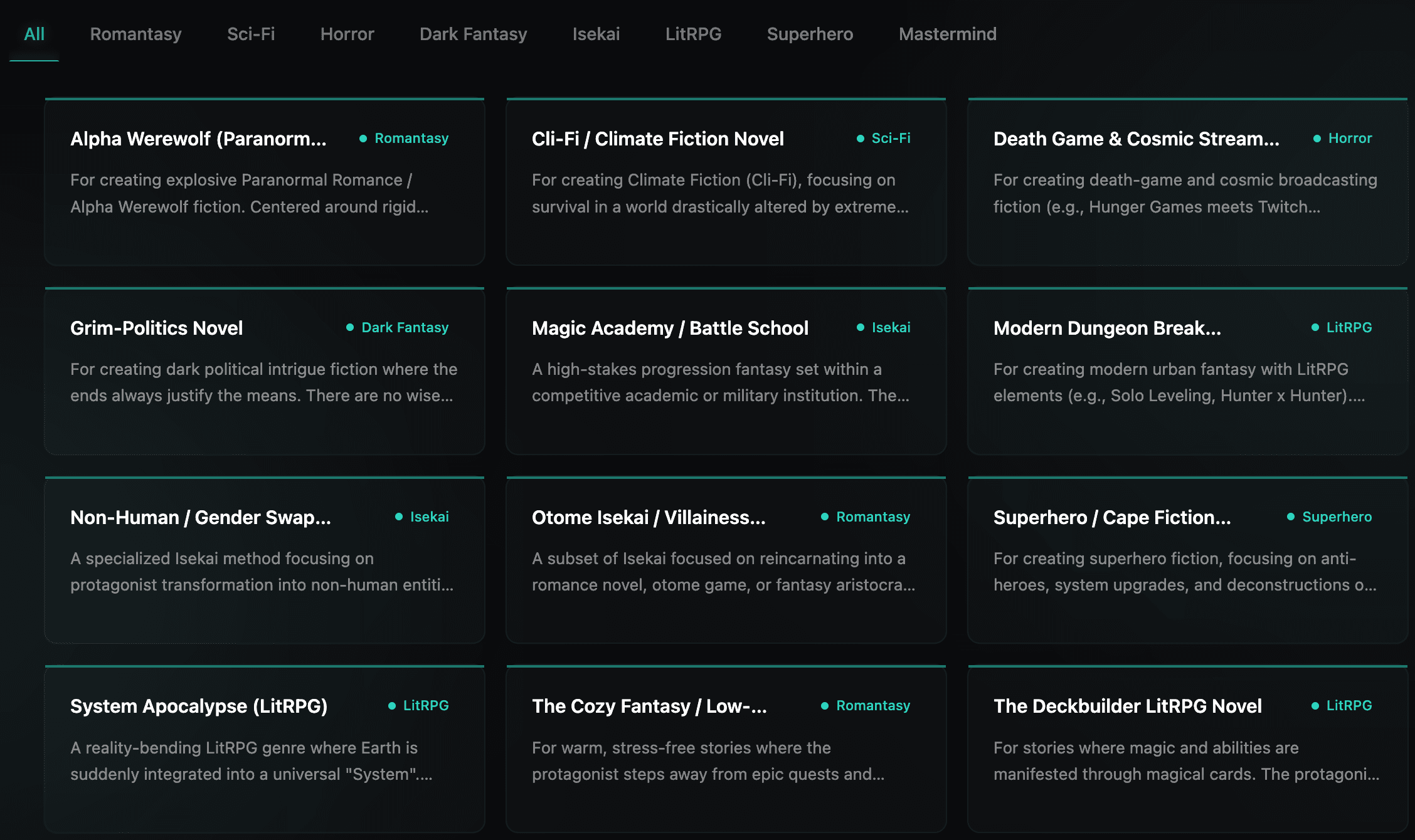This screenshot has width=1415, height=840.
Task: Switch to the Romantasy tab
Action: [135, 34]
